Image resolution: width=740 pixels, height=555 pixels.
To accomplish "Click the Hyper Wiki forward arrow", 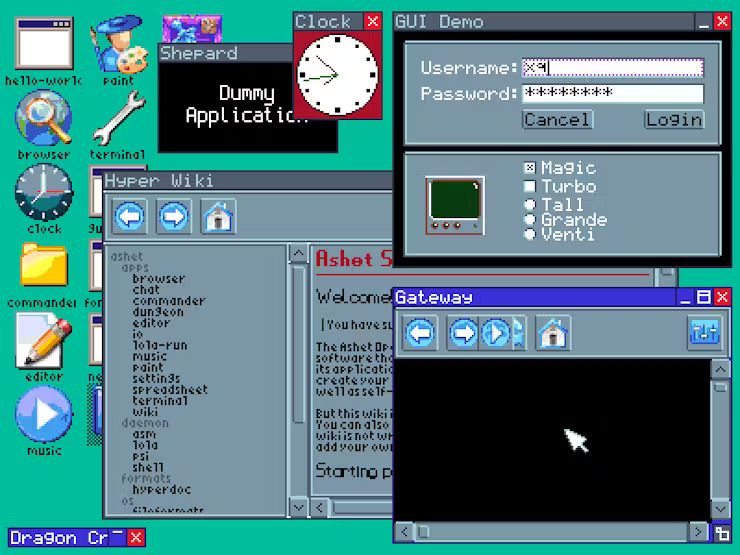I will (x=175, y=217).
